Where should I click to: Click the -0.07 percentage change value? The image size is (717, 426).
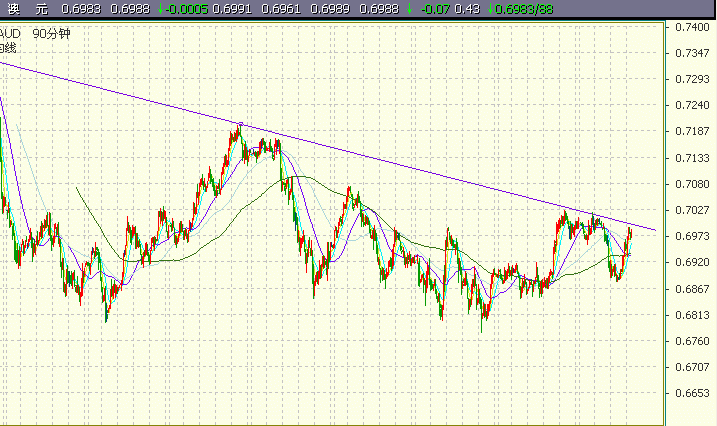(x=435, y=9)
